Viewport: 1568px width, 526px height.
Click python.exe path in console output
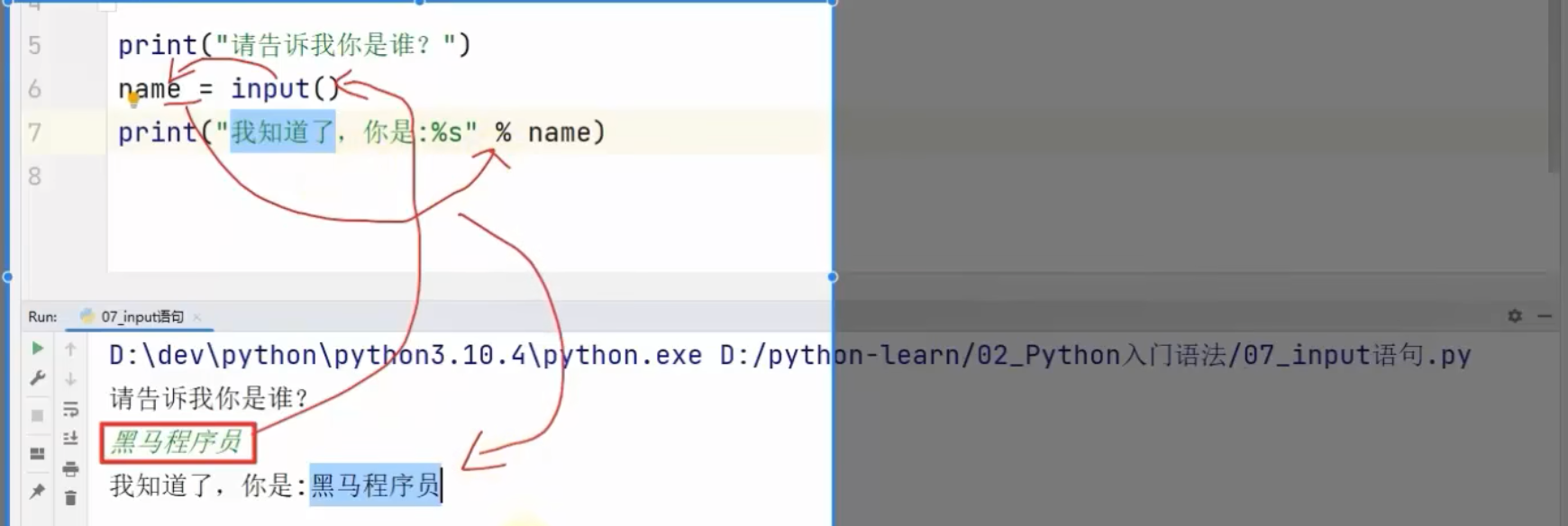point(406,356)
